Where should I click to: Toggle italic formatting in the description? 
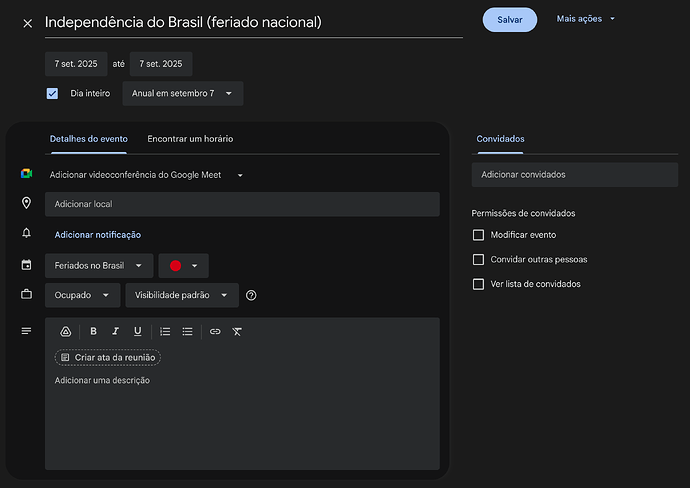pos(115,331)
